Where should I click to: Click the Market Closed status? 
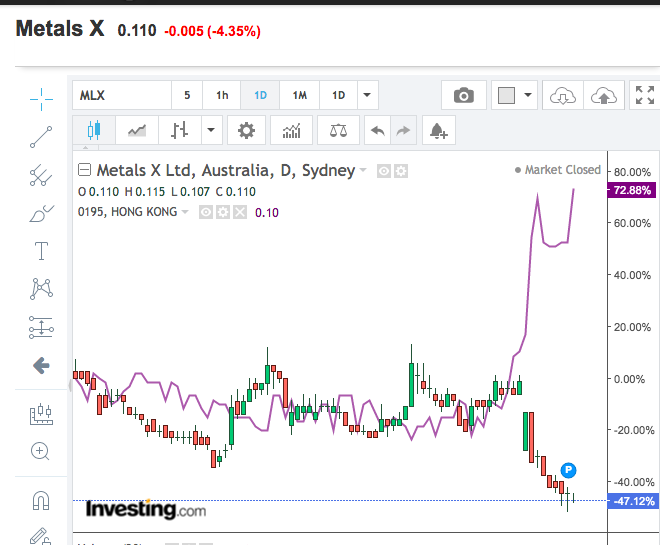558,170
